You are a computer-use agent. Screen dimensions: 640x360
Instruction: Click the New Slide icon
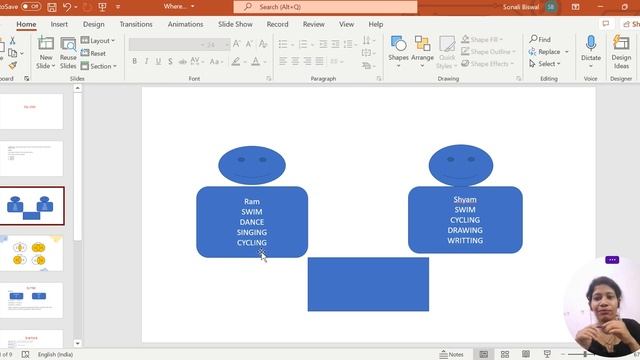[x=46, y=44]
